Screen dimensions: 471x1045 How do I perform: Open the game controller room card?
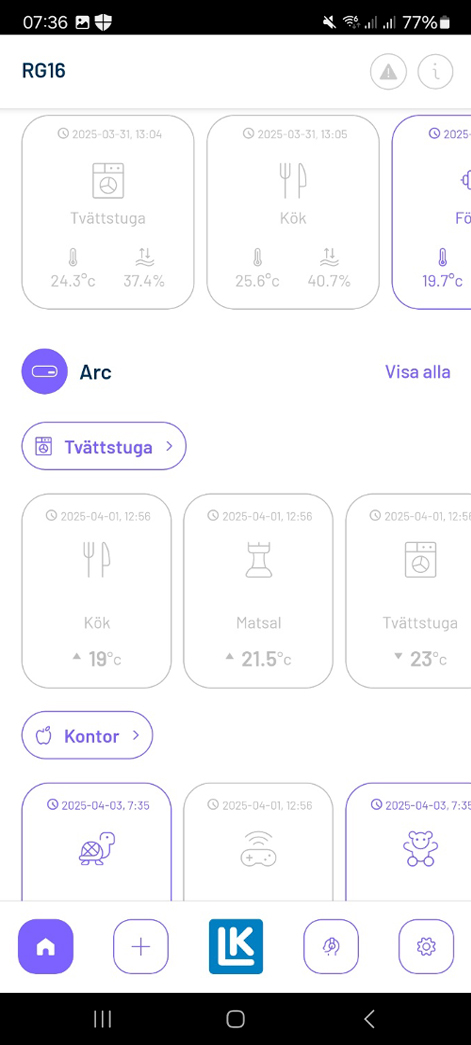(x=258, y=842)
